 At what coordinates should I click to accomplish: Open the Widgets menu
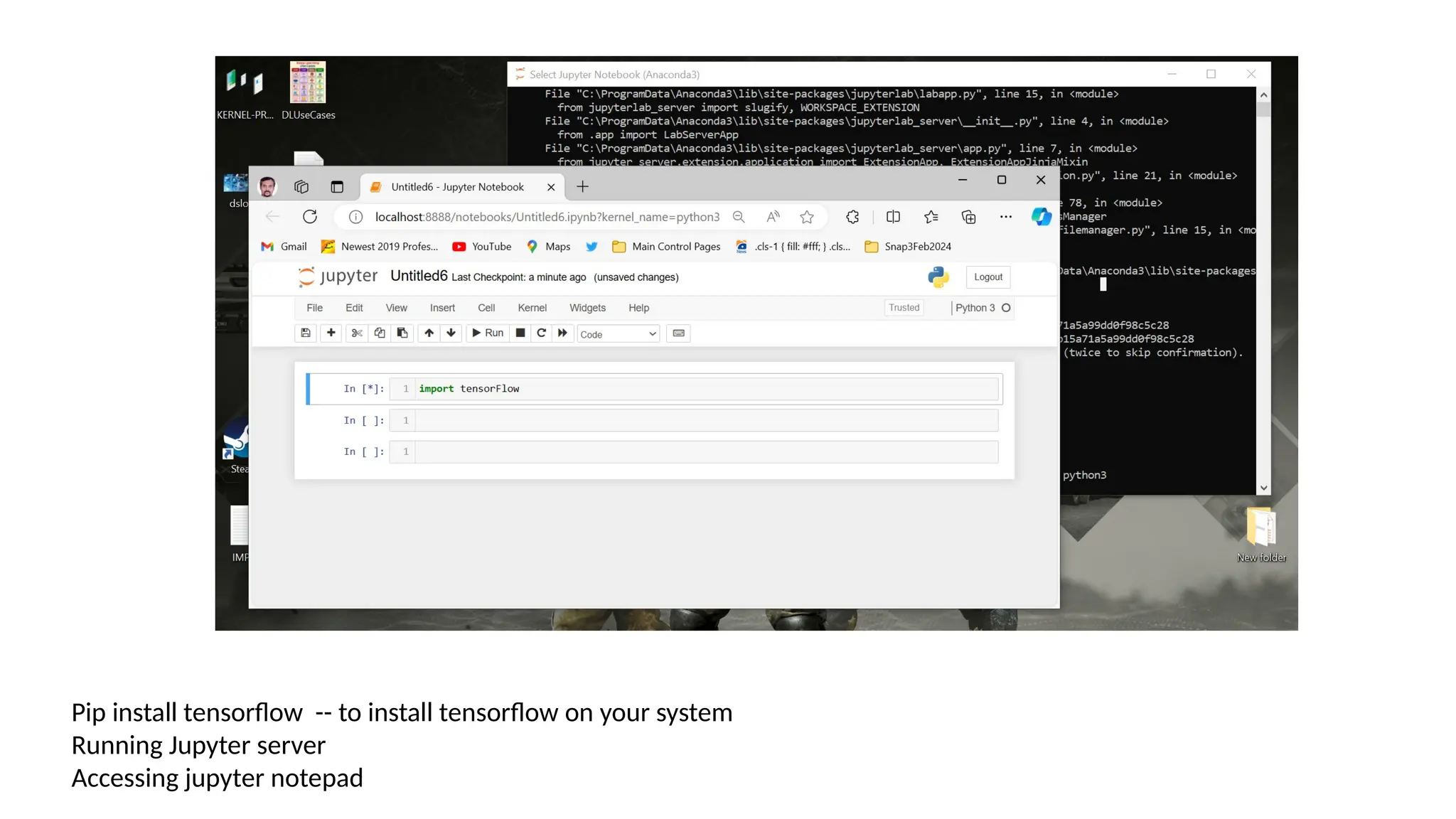[587, 308]
